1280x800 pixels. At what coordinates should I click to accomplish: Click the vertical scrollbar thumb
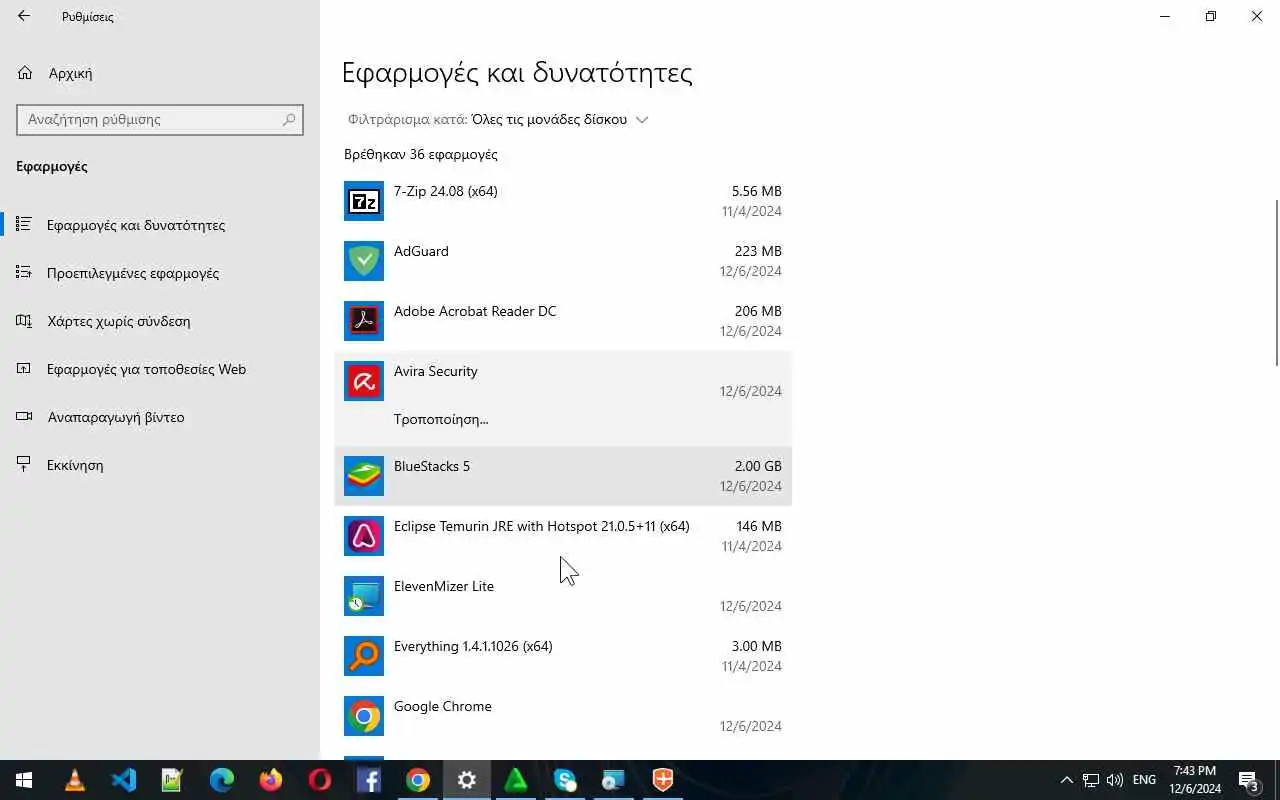1276,283
